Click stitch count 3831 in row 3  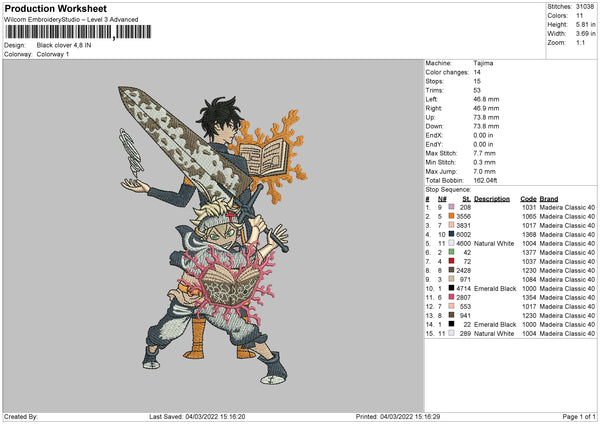[463, 225]
